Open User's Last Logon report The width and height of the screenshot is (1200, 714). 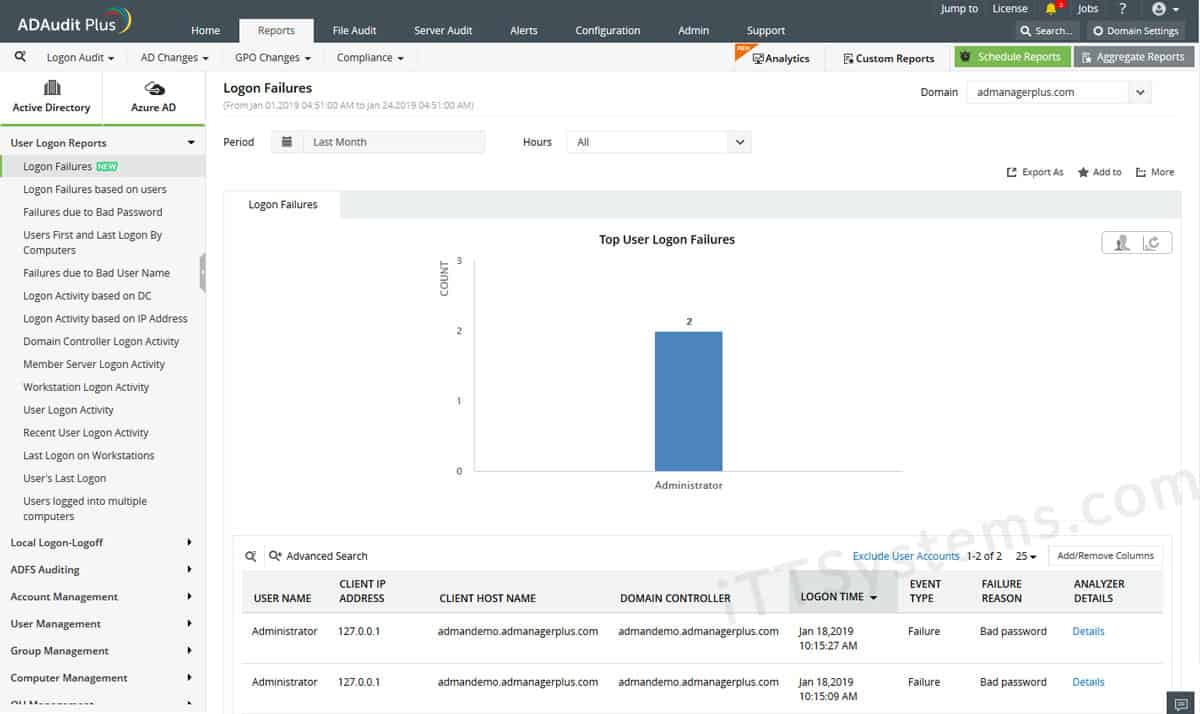65,478
